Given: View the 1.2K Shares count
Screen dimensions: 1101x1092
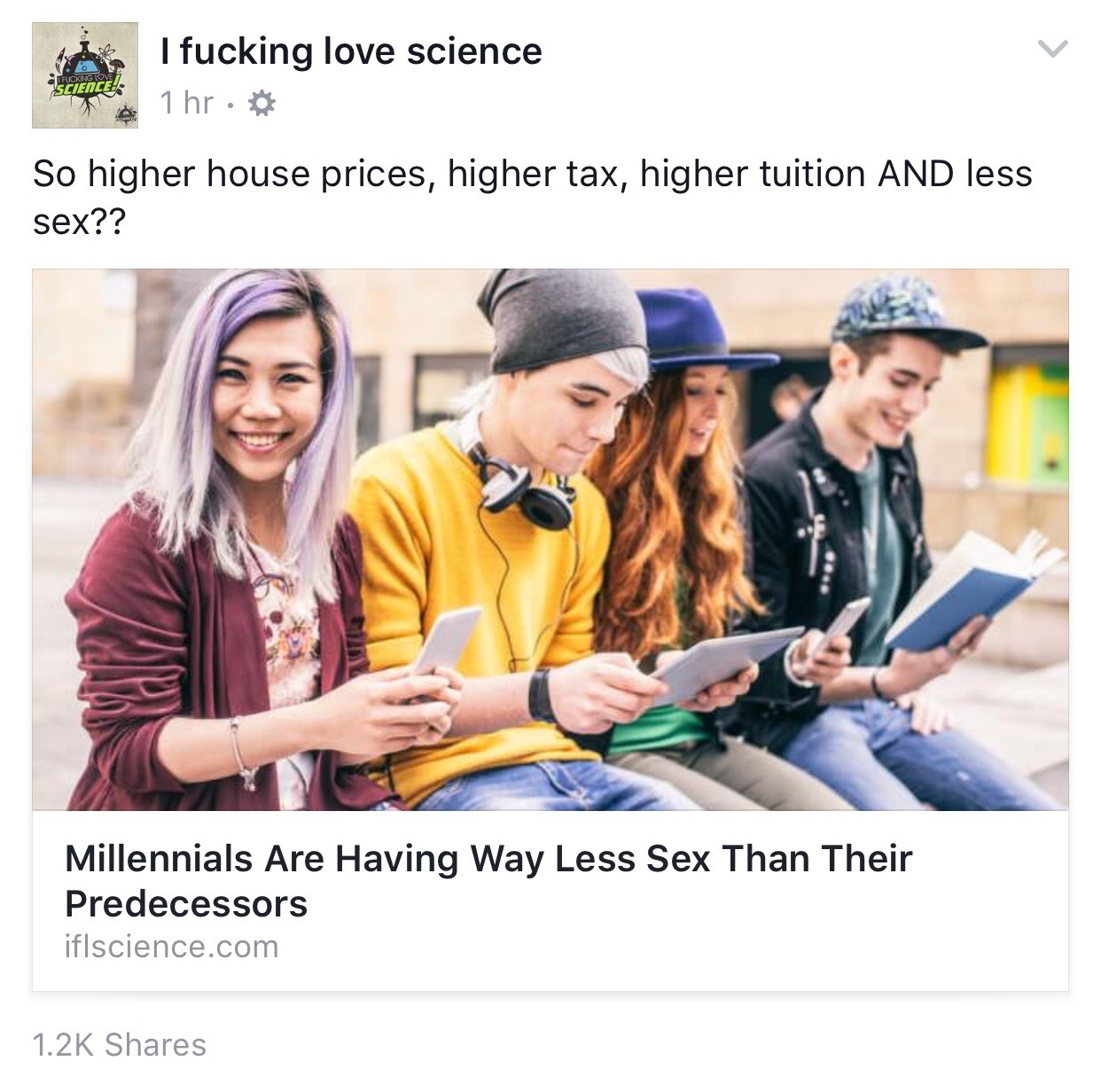Looking at the screenshot, I should [119, 1044].
